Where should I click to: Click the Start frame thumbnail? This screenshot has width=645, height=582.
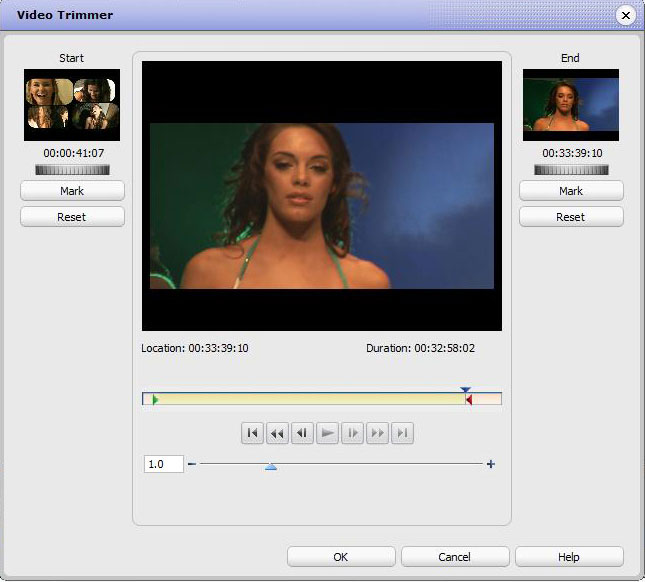tap(72, 105)
